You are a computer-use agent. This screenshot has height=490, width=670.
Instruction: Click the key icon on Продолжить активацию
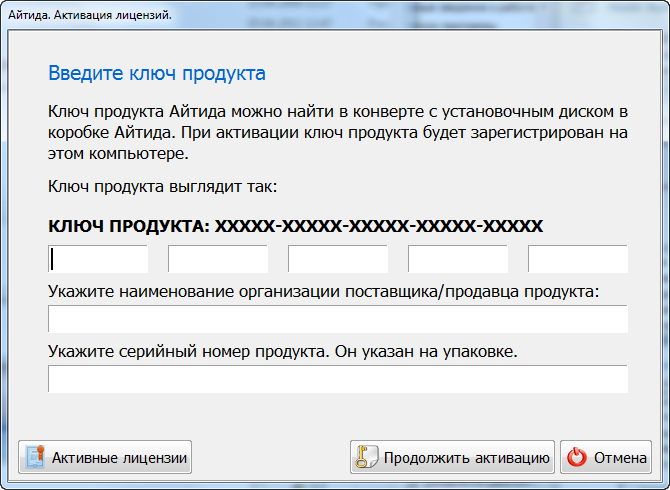(x=366, y=457)
